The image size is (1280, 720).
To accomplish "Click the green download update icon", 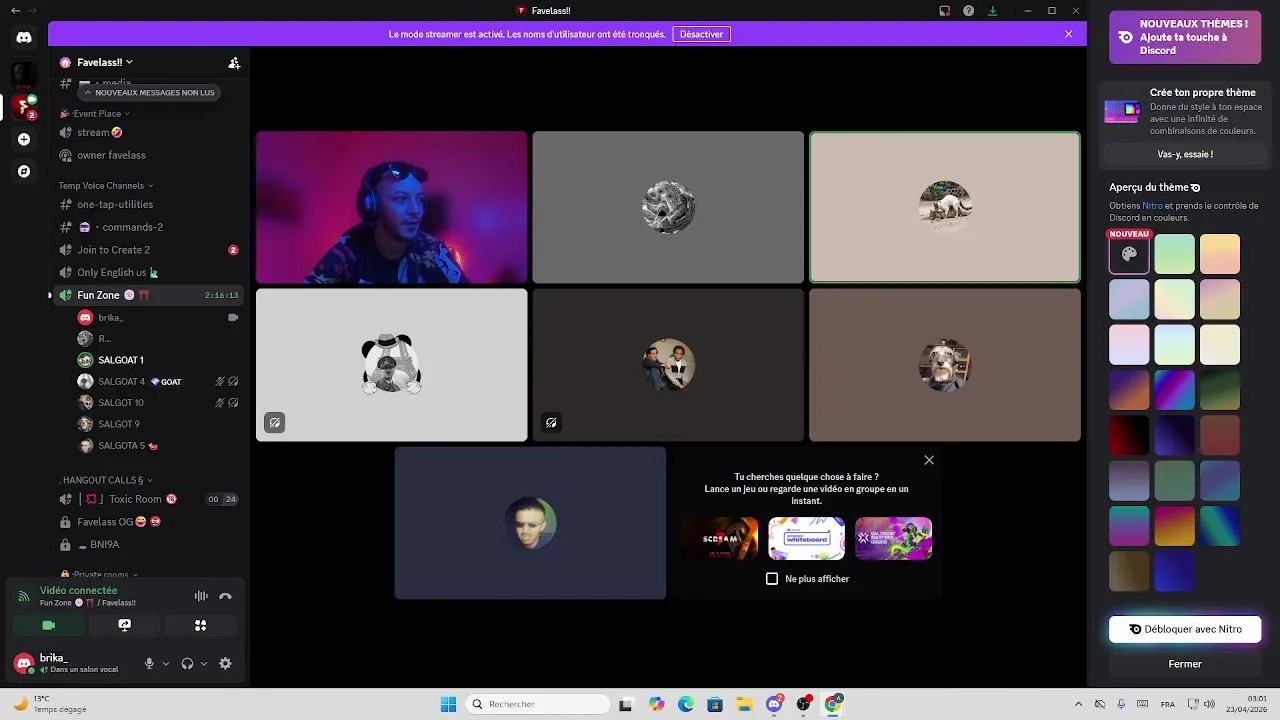I will [992, 10].
